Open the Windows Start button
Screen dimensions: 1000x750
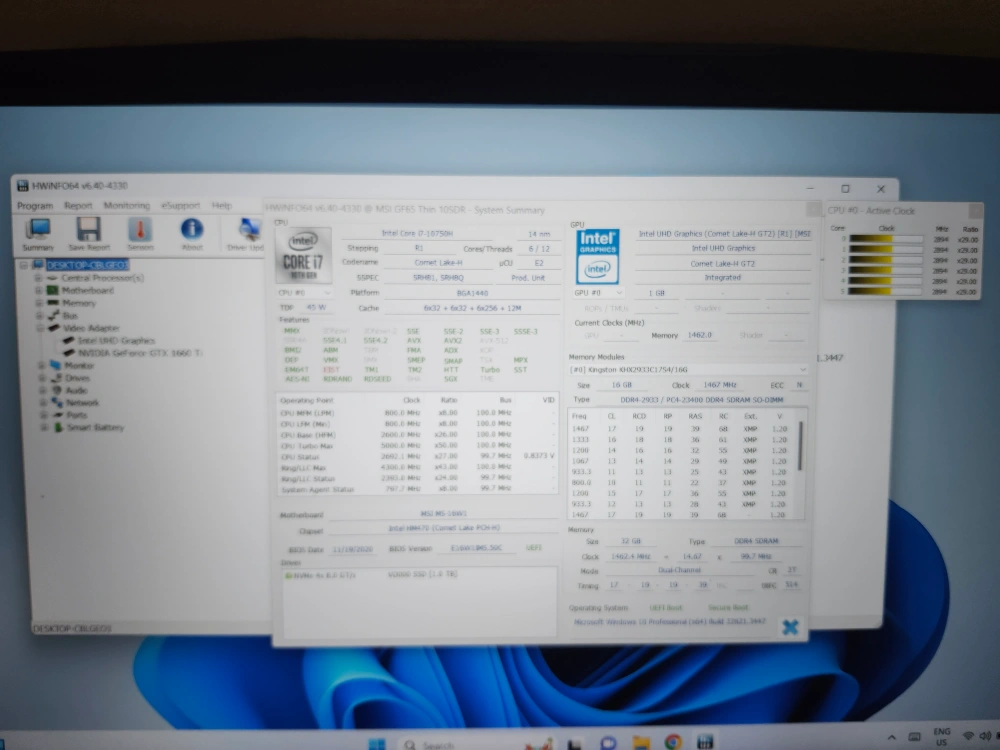[x=377, y=744]
